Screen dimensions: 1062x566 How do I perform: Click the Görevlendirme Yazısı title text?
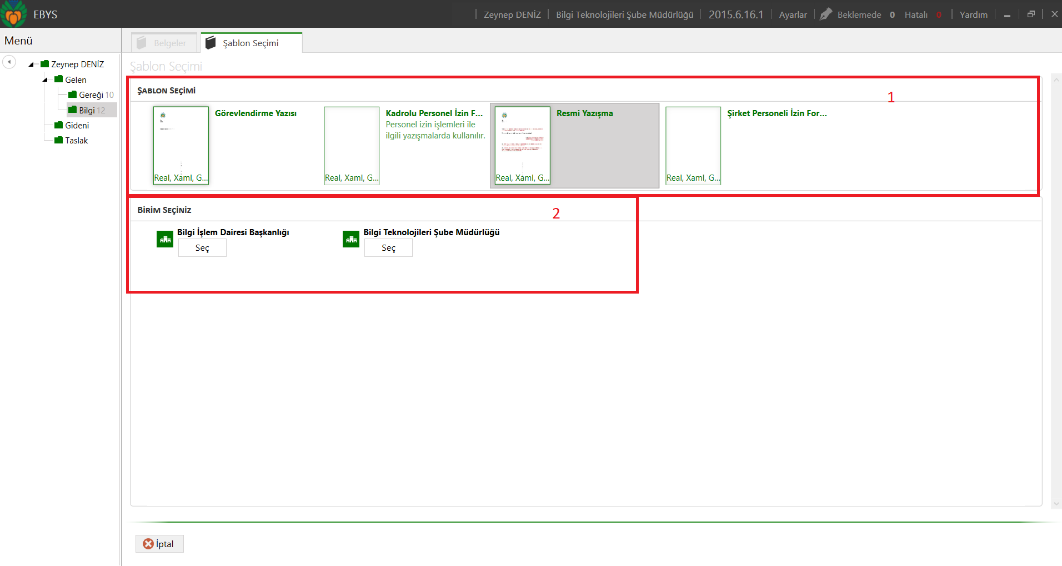point(255,113)
